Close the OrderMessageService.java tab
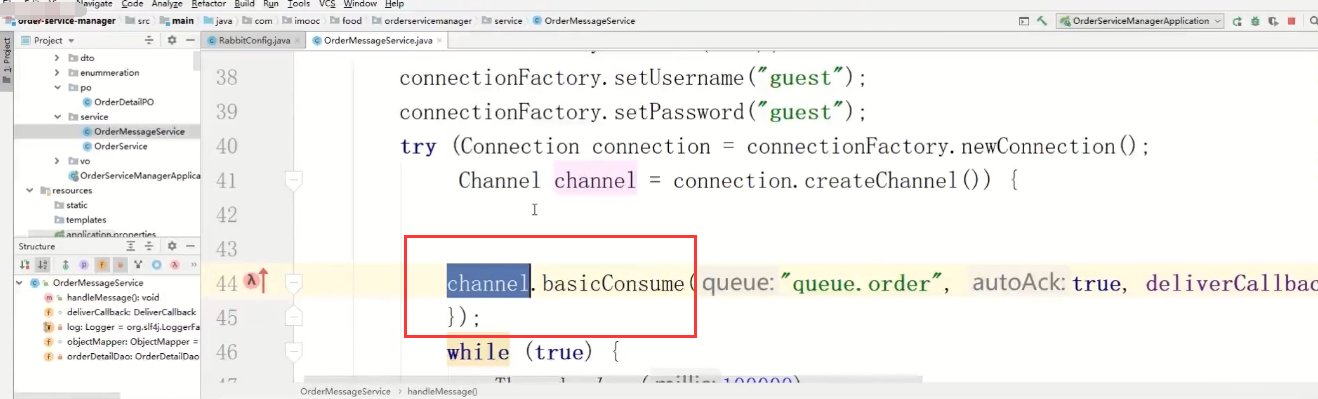Image resolution: width=1318 pixels, height=399 pixels. (440, 41)
